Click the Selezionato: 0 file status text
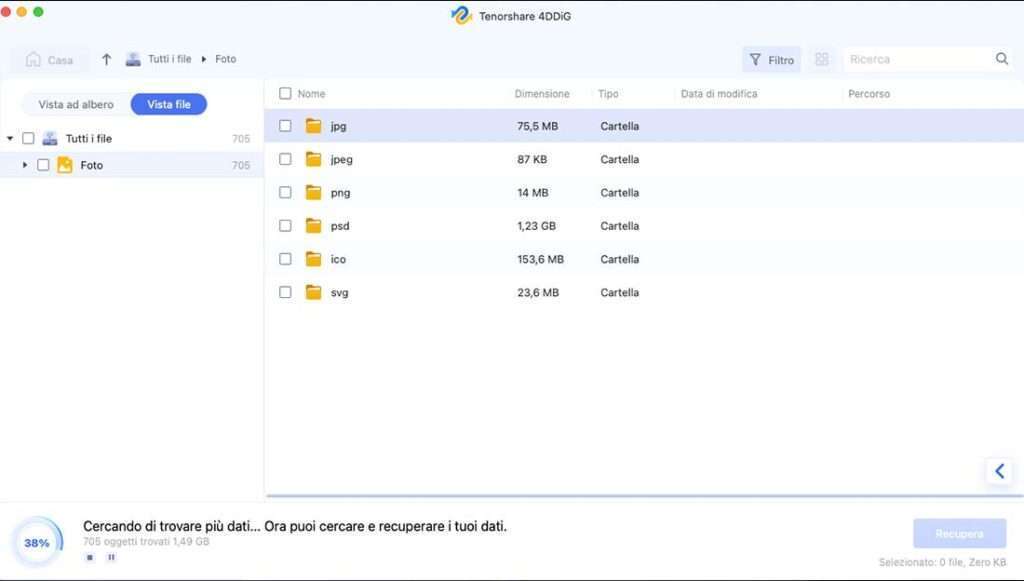The height and width of the screenshot is (581, 1024). coord(942,562)
